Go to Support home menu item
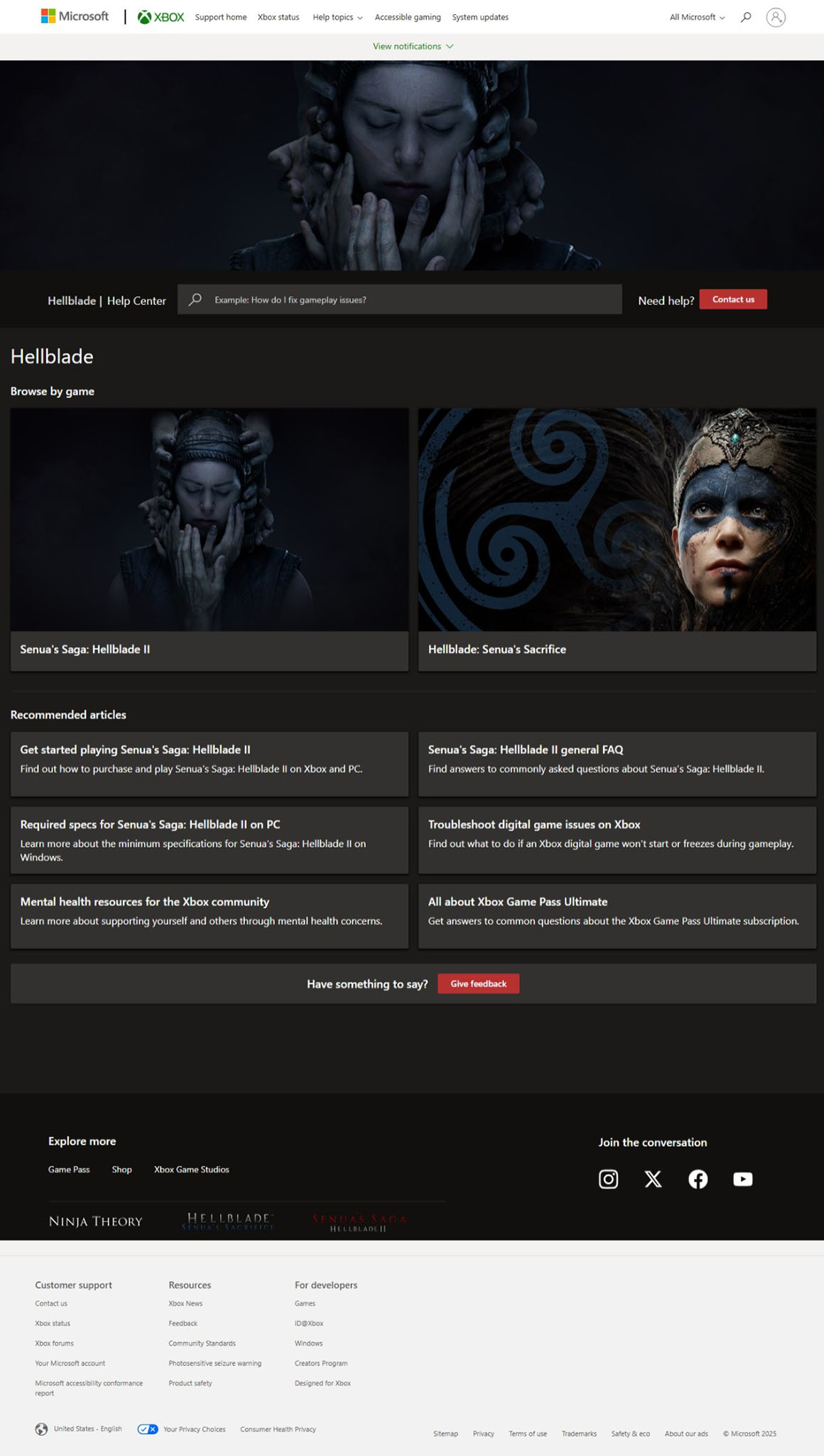 click(221, 17)
